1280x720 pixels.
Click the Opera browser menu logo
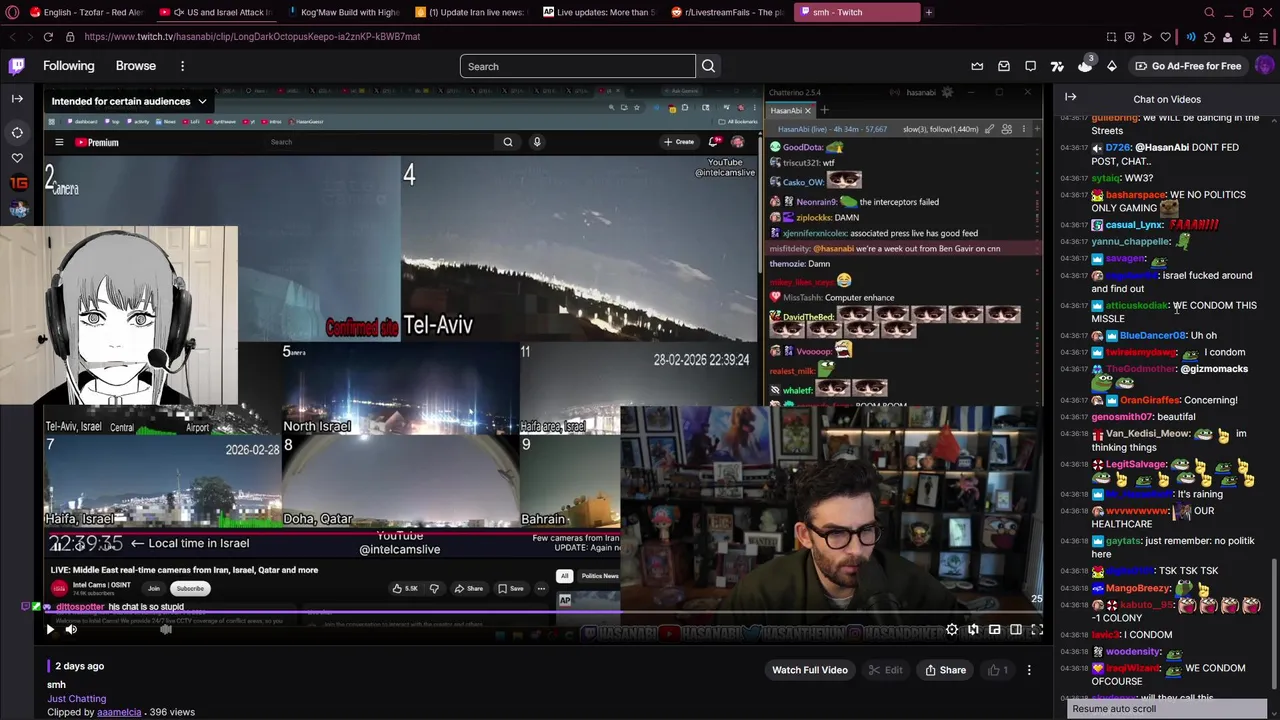pyautogui.click(x=12, y=12)
